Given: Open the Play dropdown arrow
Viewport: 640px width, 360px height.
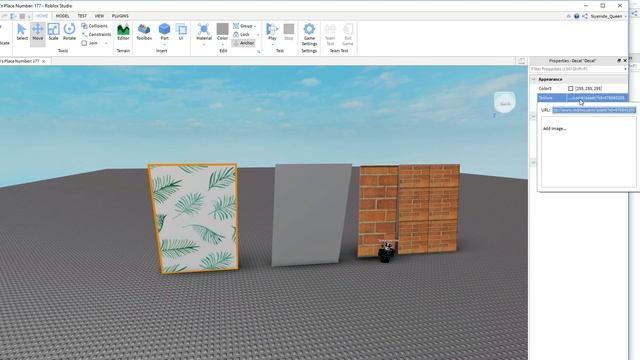Looking at the screenshot, I should (x=272, y=44).
